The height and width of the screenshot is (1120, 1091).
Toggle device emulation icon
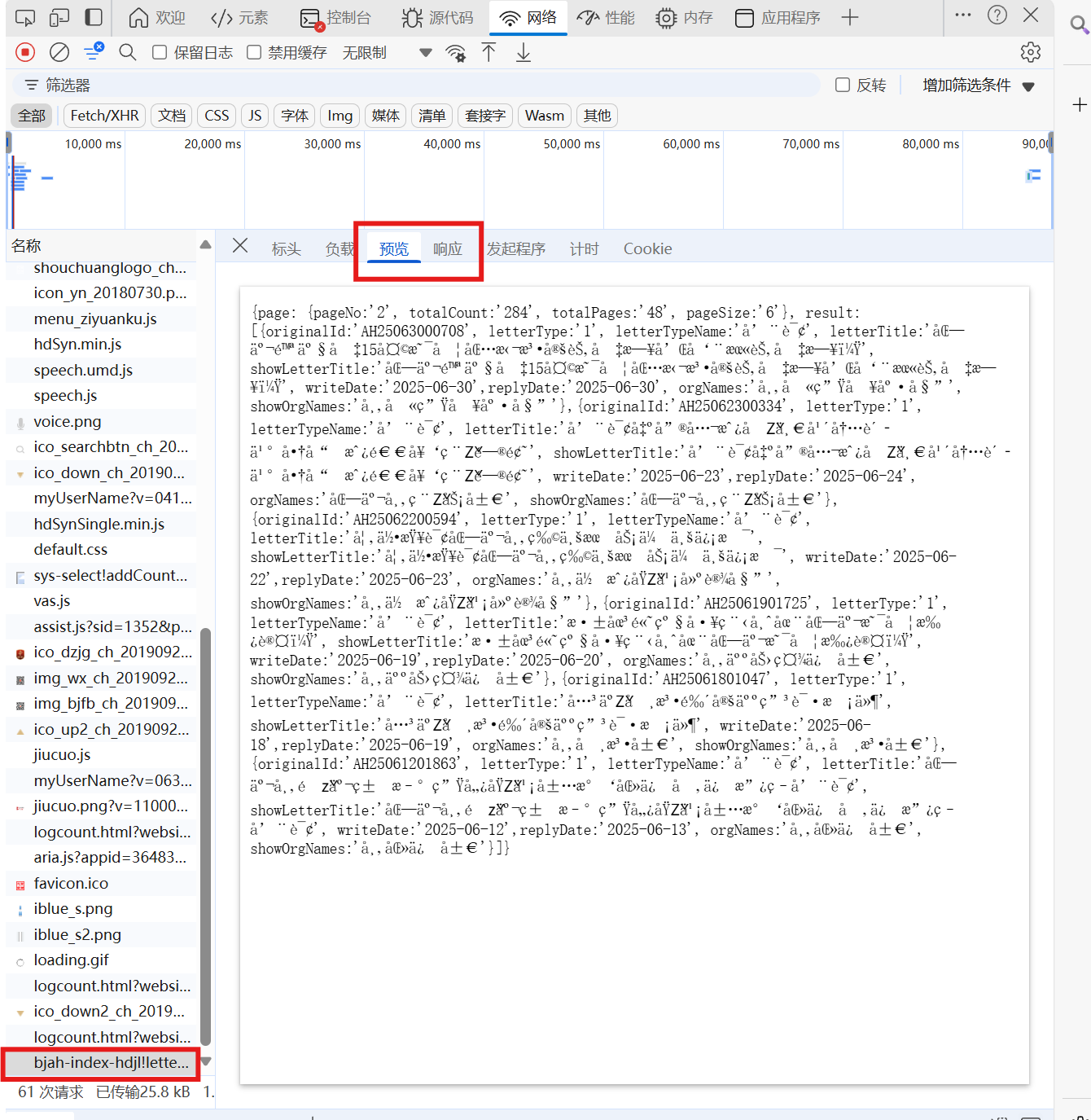[59, 17]
